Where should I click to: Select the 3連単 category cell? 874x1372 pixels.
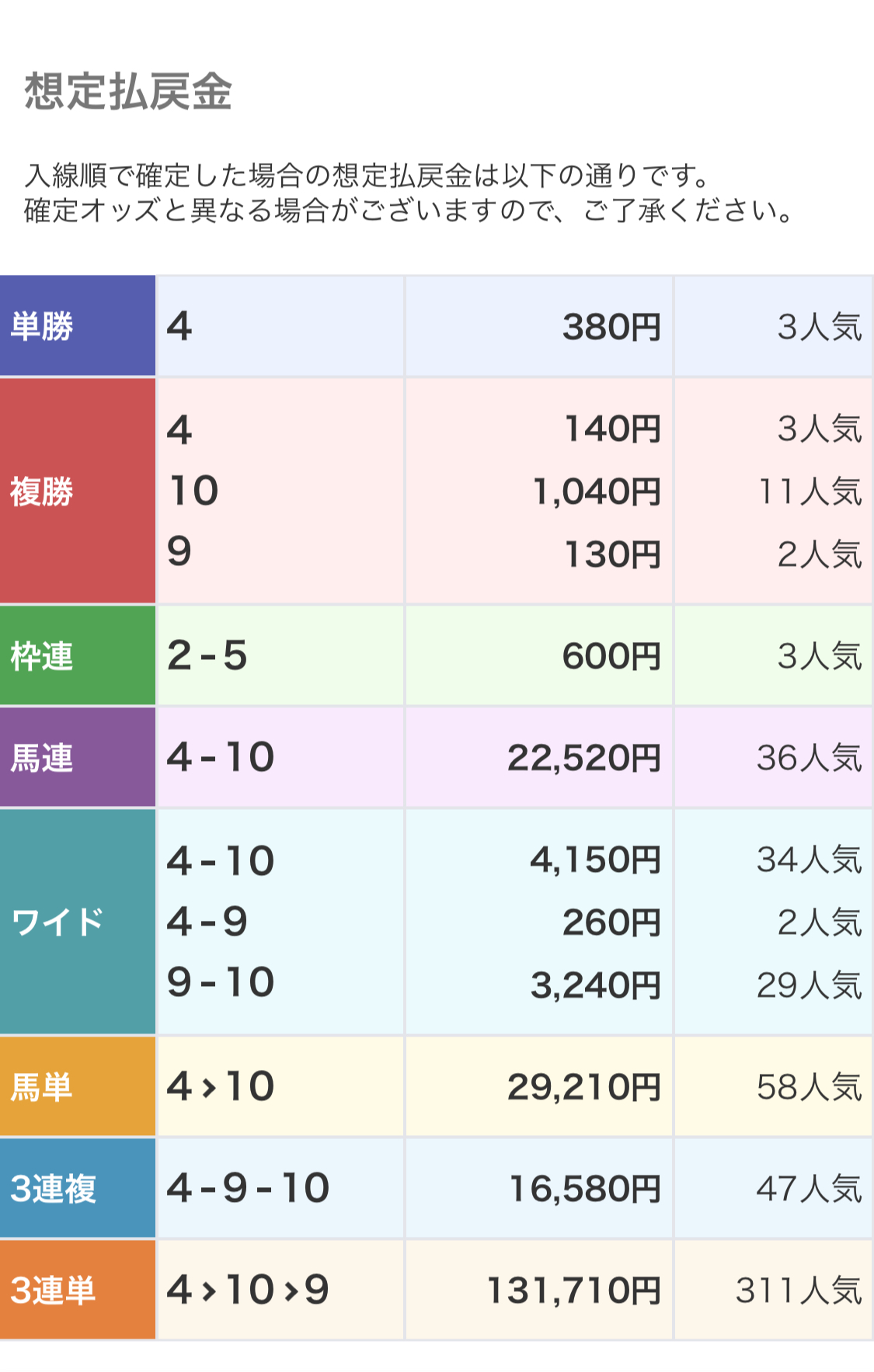[x=53, y=1290]
